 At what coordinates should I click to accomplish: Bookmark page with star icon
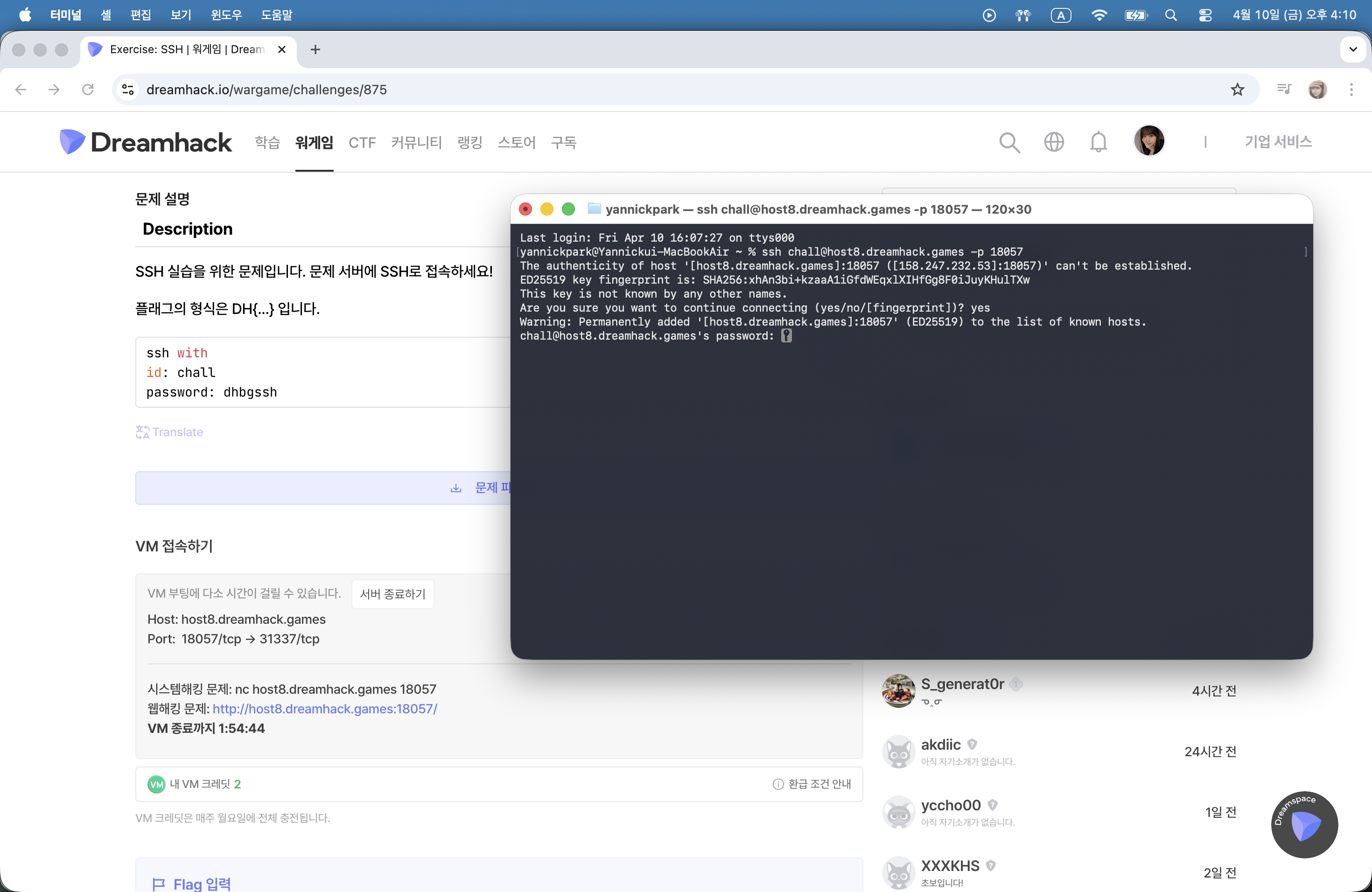(x=1237, y=90)
